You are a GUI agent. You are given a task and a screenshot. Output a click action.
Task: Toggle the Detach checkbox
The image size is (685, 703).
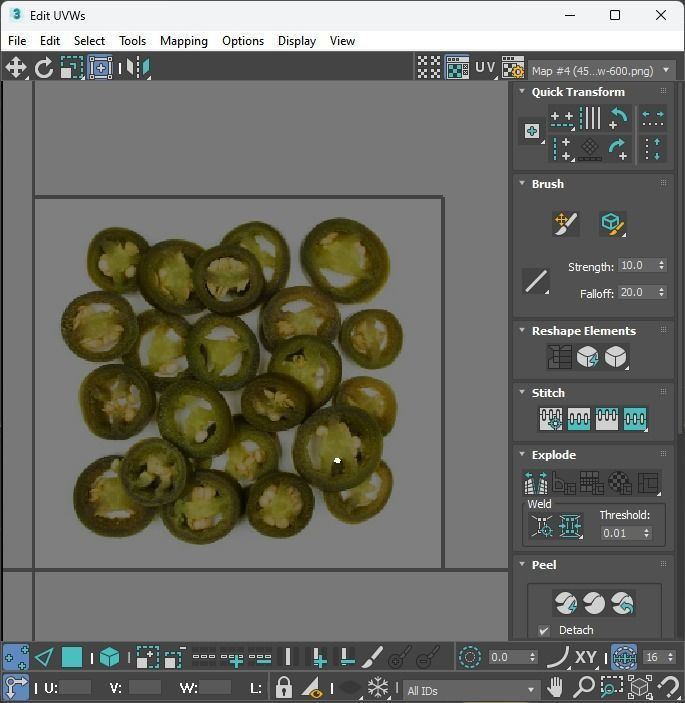click(544, 630)
